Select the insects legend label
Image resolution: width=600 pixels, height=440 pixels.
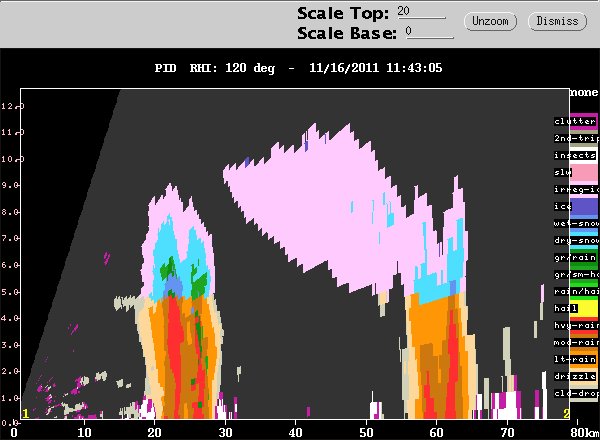[575, 155]
